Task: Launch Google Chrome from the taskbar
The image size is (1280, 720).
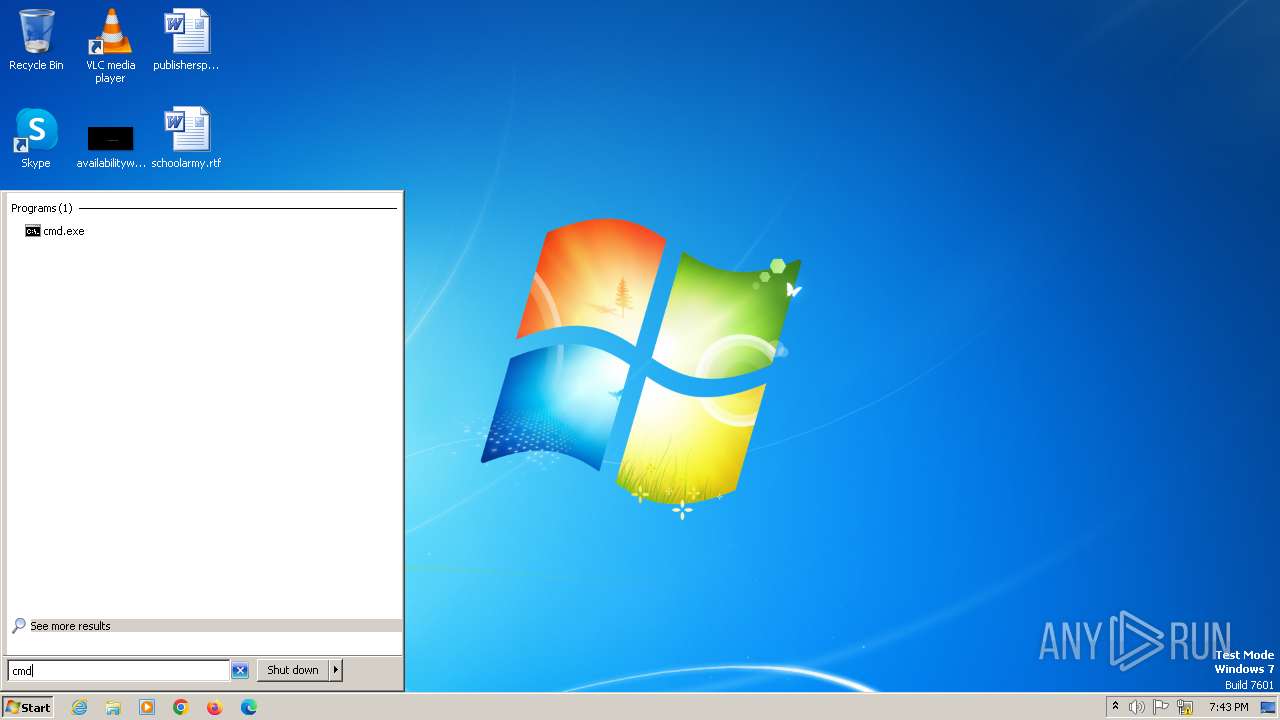Action: click(181, 707)
